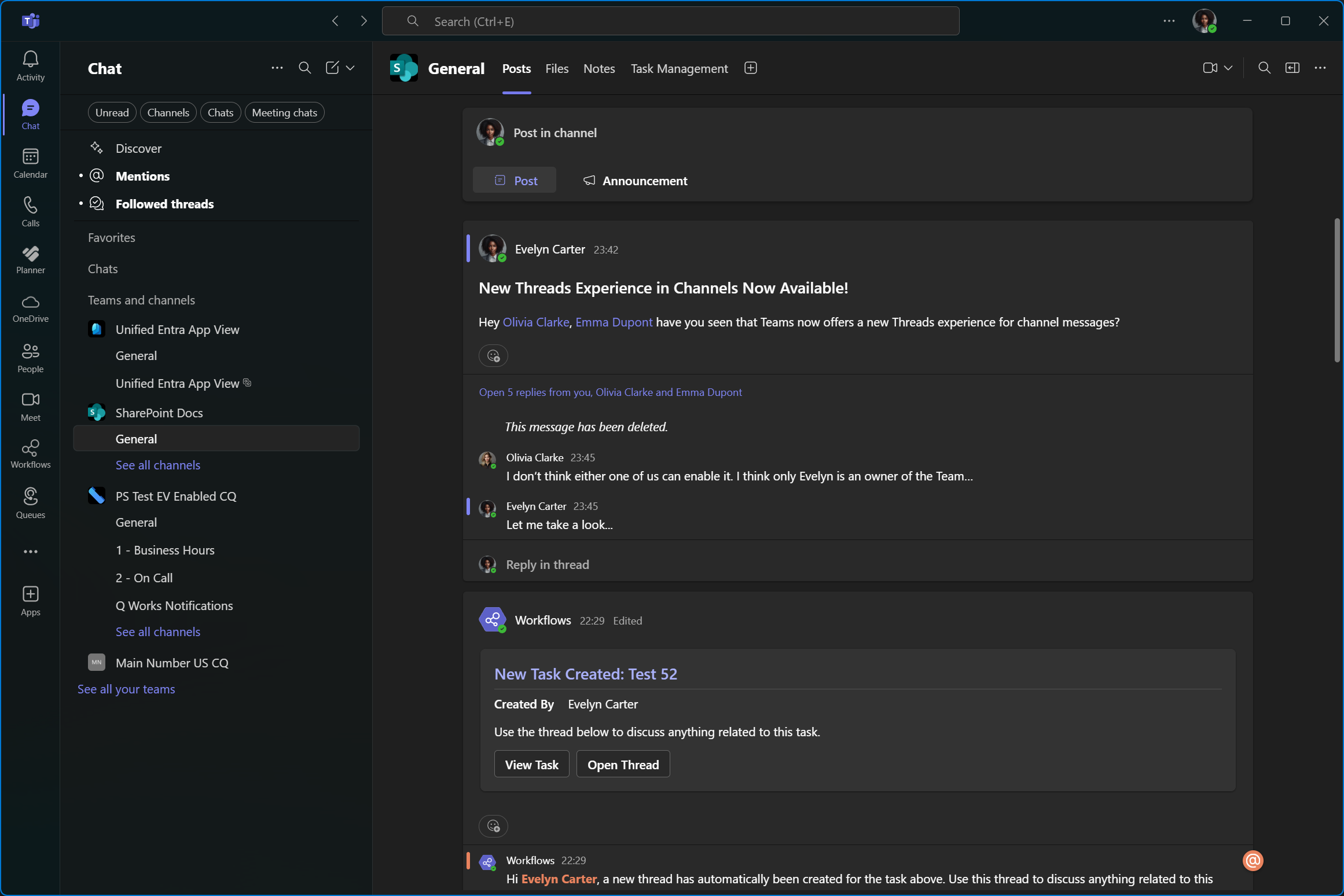
Task: Switch to the Notes tab
Action: click(x=599, y=68)
